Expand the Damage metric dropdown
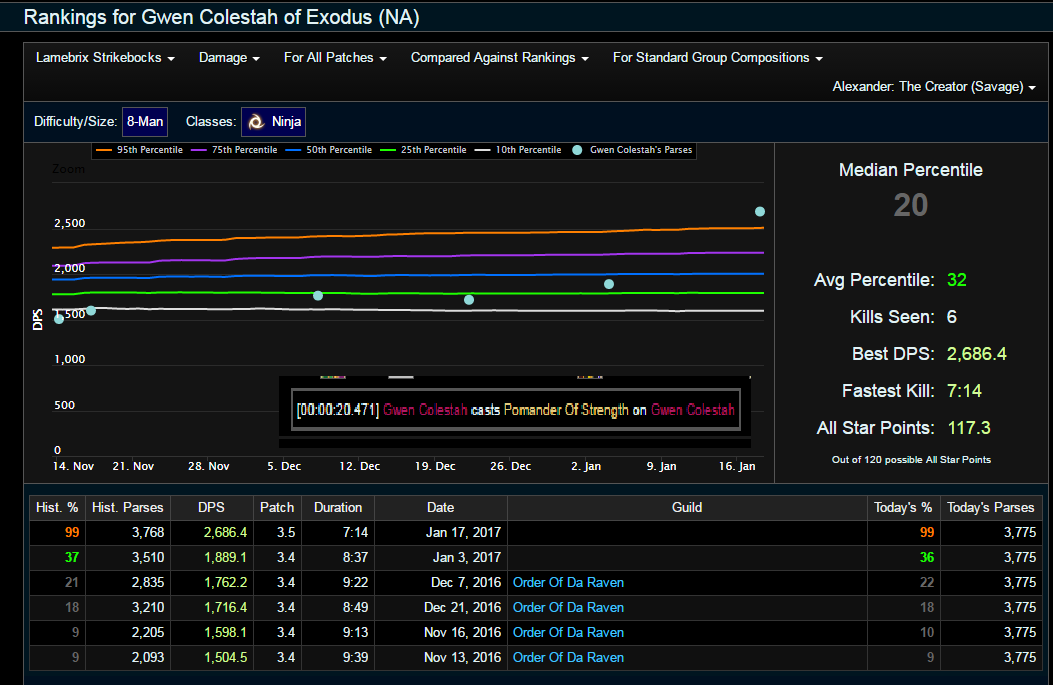This screenshot has height=685, width=1053. (229, 58)
